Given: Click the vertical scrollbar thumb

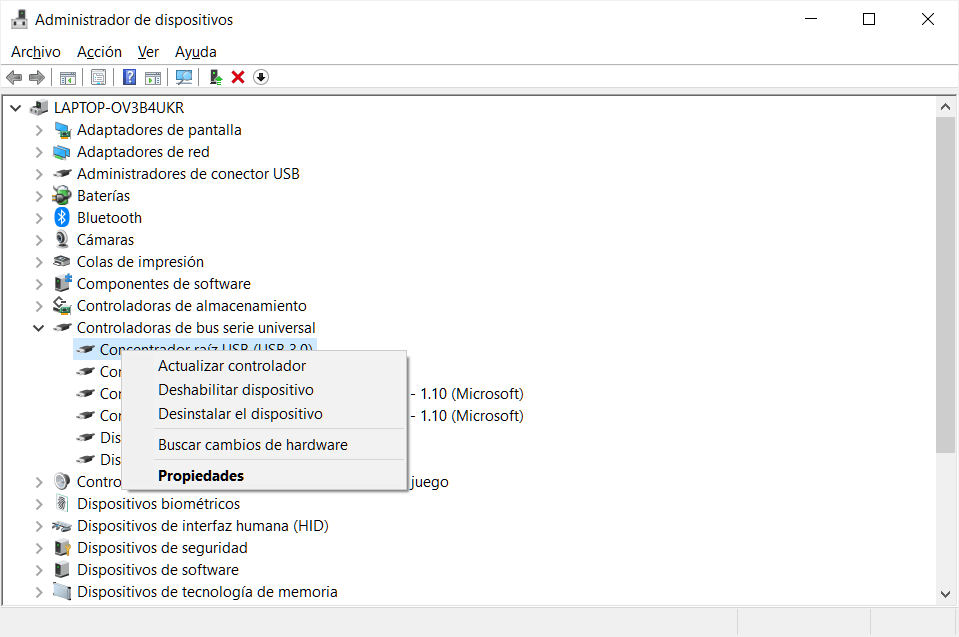Looking at the screenshot, I should 946,285.
